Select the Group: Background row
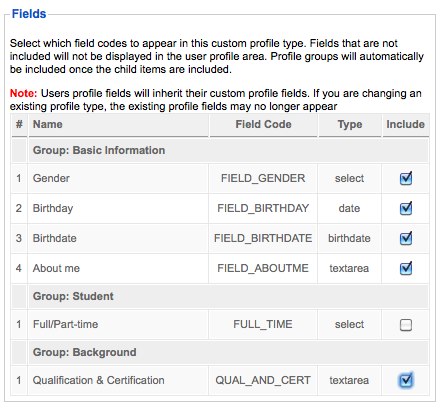 point(220,352)
